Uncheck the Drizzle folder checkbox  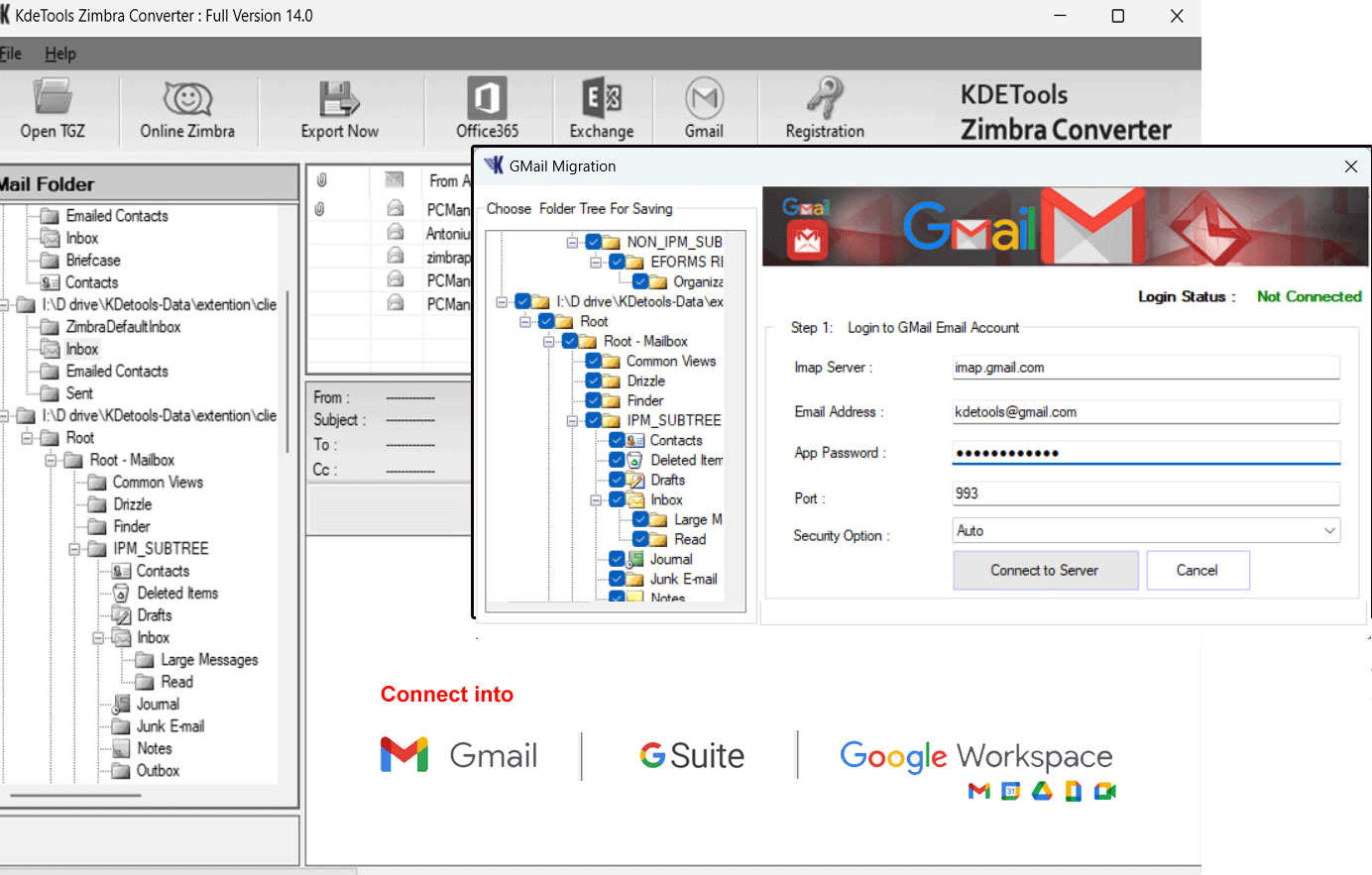[x=594, y=381]
